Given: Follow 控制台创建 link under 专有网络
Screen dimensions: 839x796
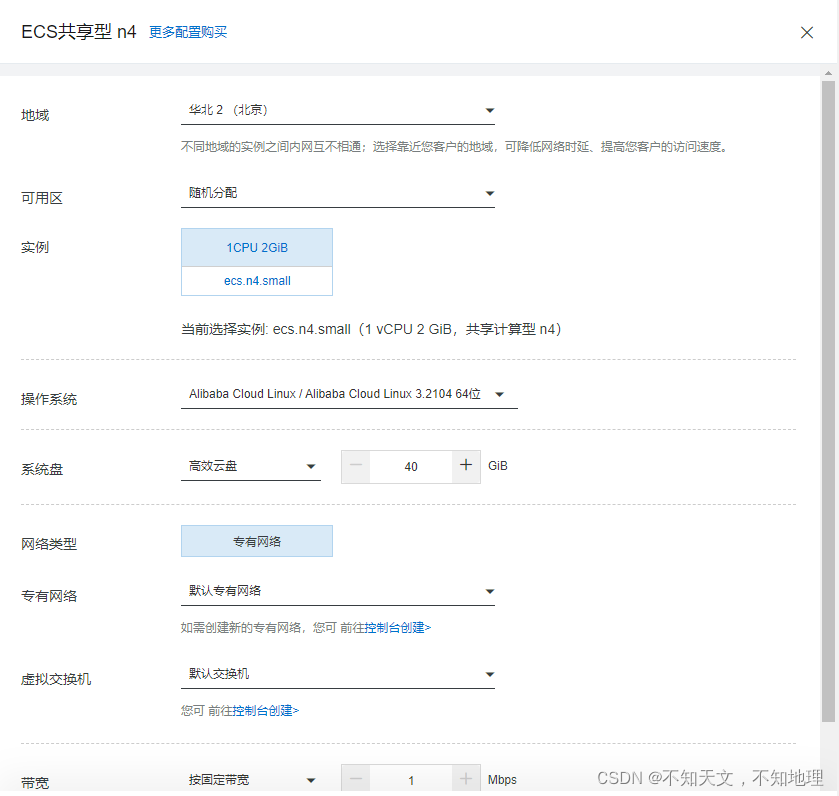Looking at the screenshot, I should coord(398,627).
